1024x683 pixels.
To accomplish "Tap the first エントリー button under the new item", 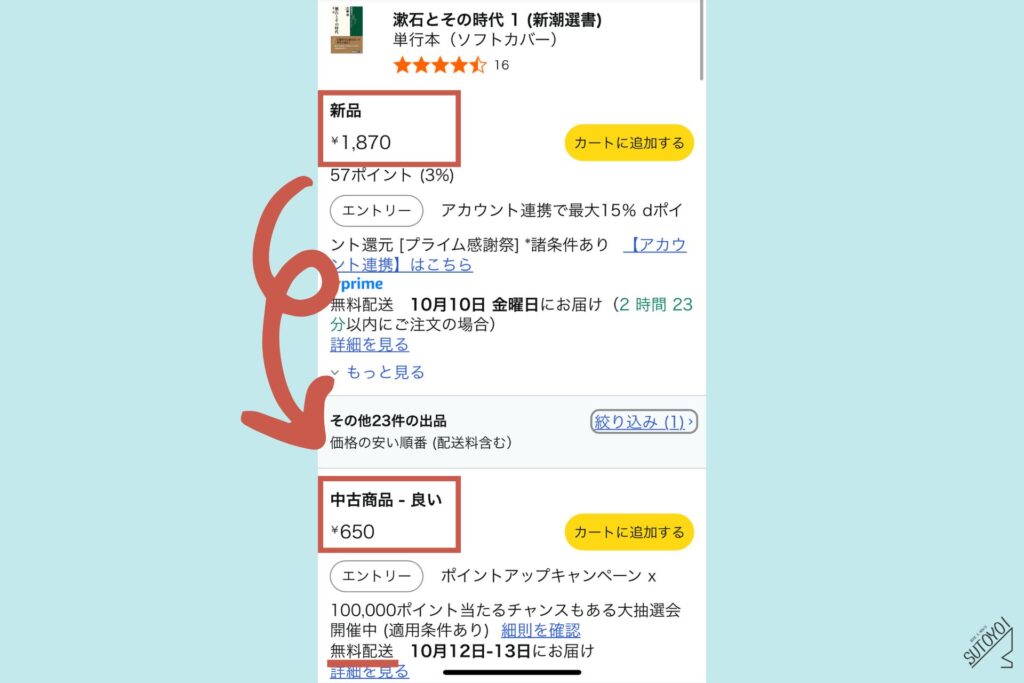I will (376, 210).
